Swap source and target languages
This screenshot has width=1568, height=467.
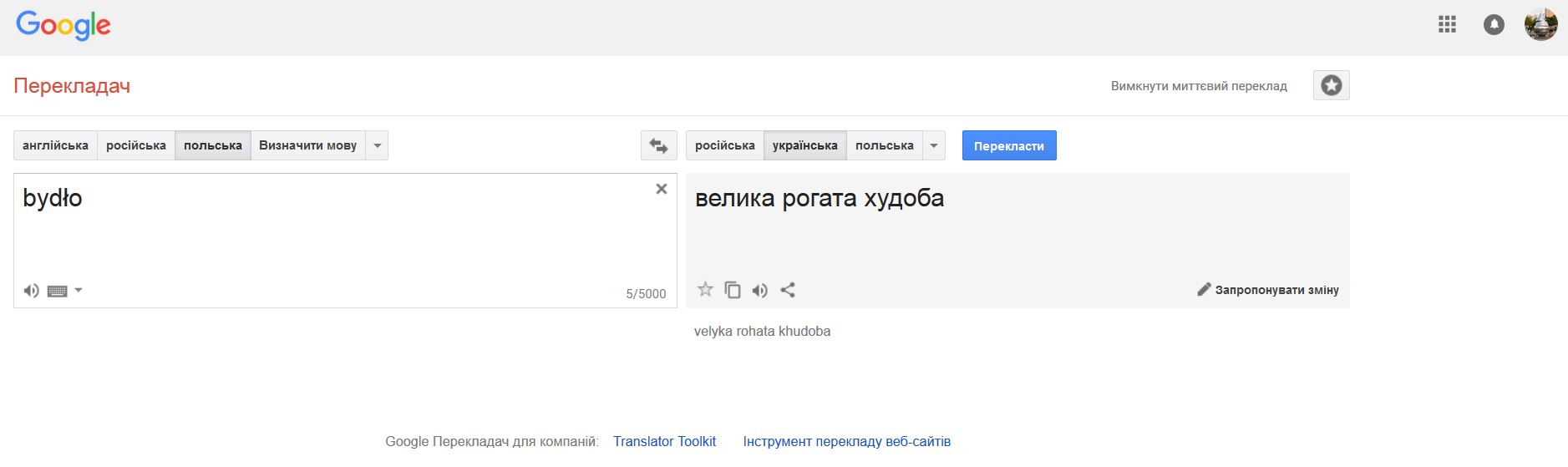658,146
